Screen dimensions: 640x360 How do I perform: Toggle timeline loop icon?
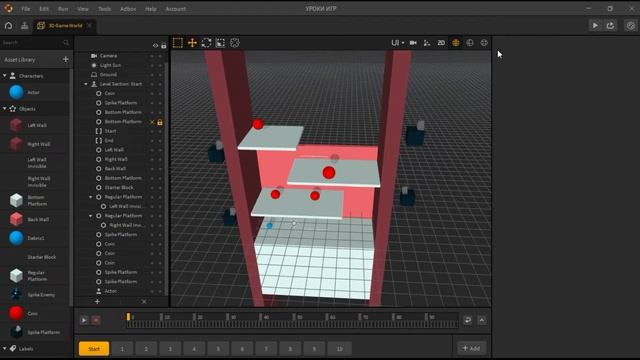coord(468,320)
